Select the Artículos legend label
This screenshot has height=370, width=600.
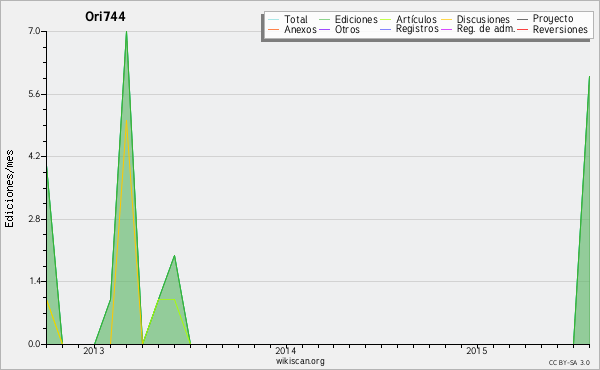(416, 19)
